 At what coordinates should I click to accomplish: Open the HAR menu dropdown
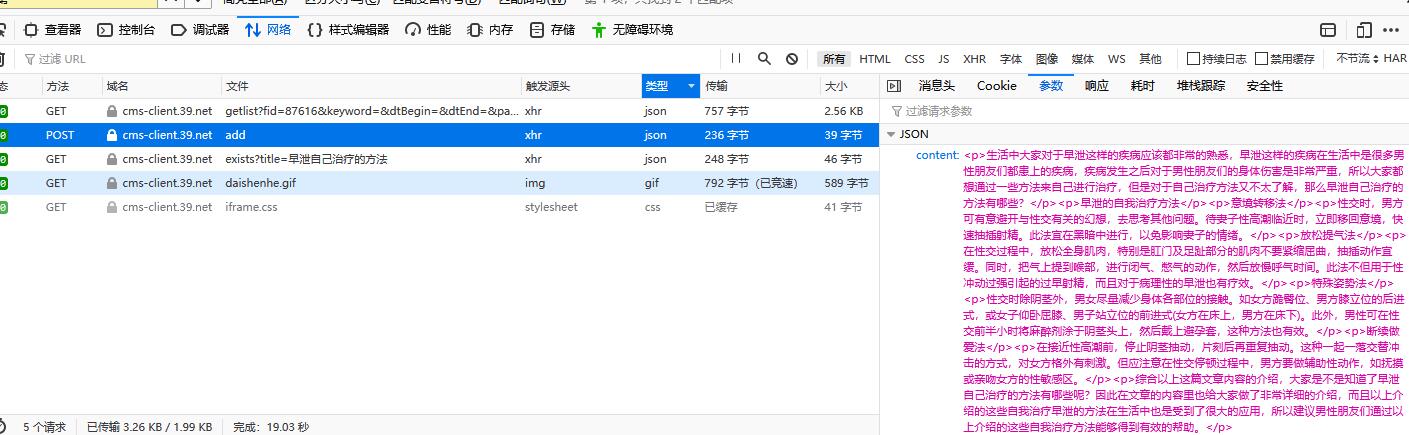(x=1396, y=59)
